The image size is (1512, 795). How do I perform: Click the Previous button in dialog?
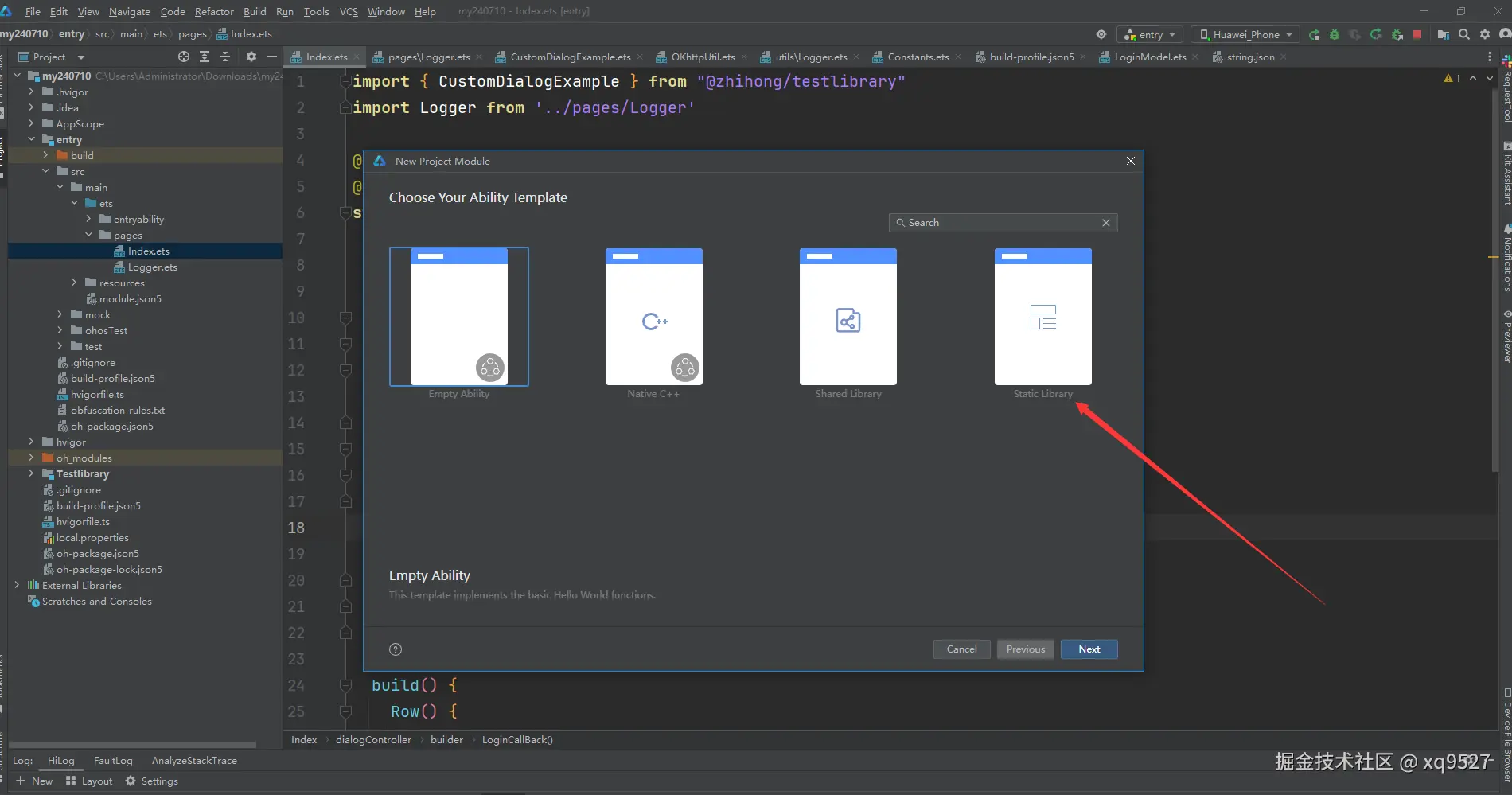pyautogui.click(x=1026, y=649)
